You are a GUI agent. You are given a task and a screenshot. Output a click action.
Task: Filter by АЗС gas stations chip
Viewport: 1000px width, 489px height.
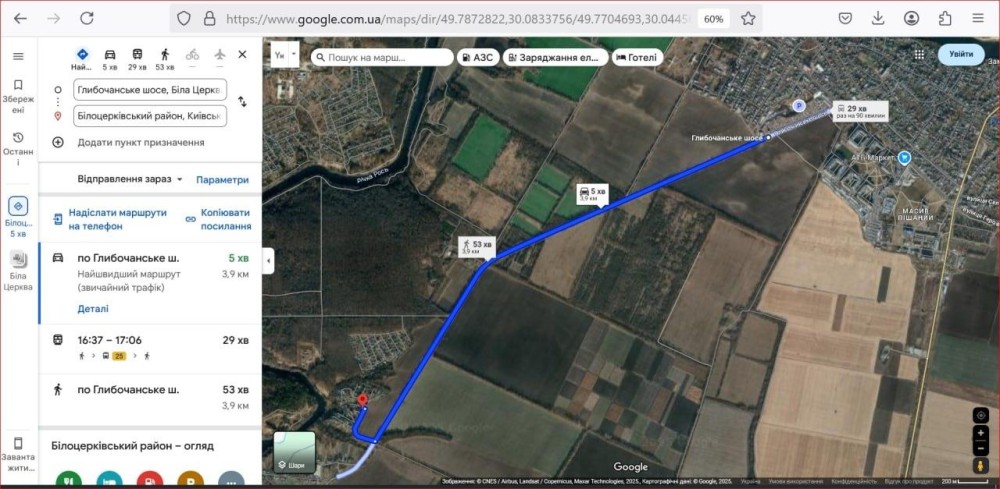pos(478,57)
